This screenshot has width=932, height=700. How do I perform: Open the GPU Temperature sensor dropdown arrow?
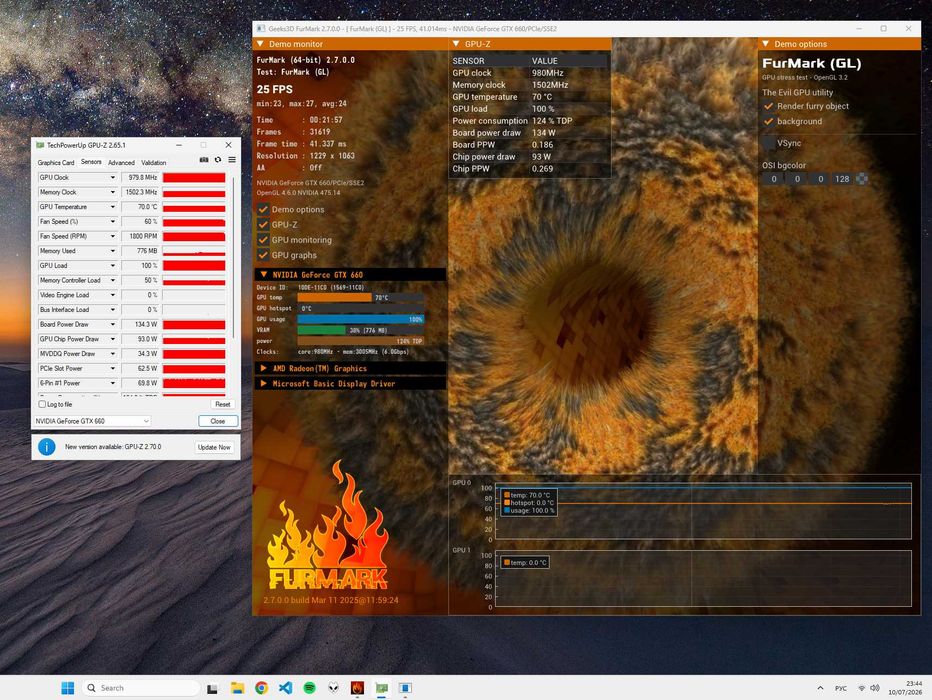tap(112, 207)
